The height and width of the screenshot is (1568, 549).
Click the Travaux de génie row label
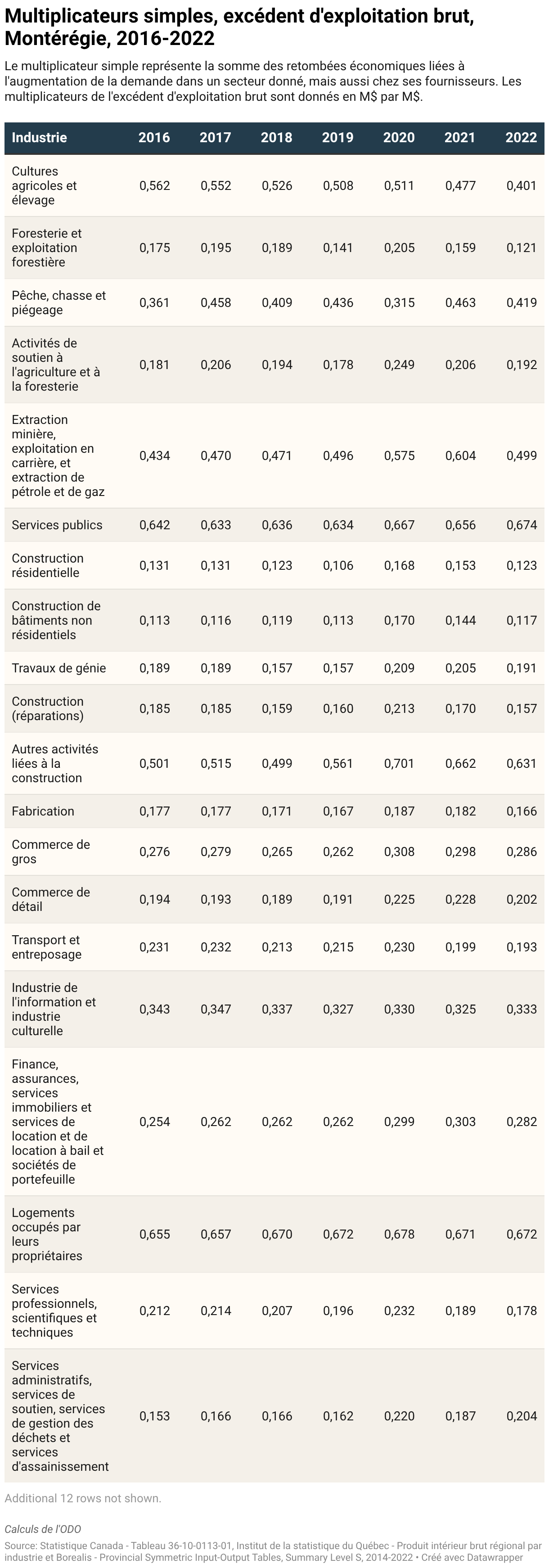[59, 668]
